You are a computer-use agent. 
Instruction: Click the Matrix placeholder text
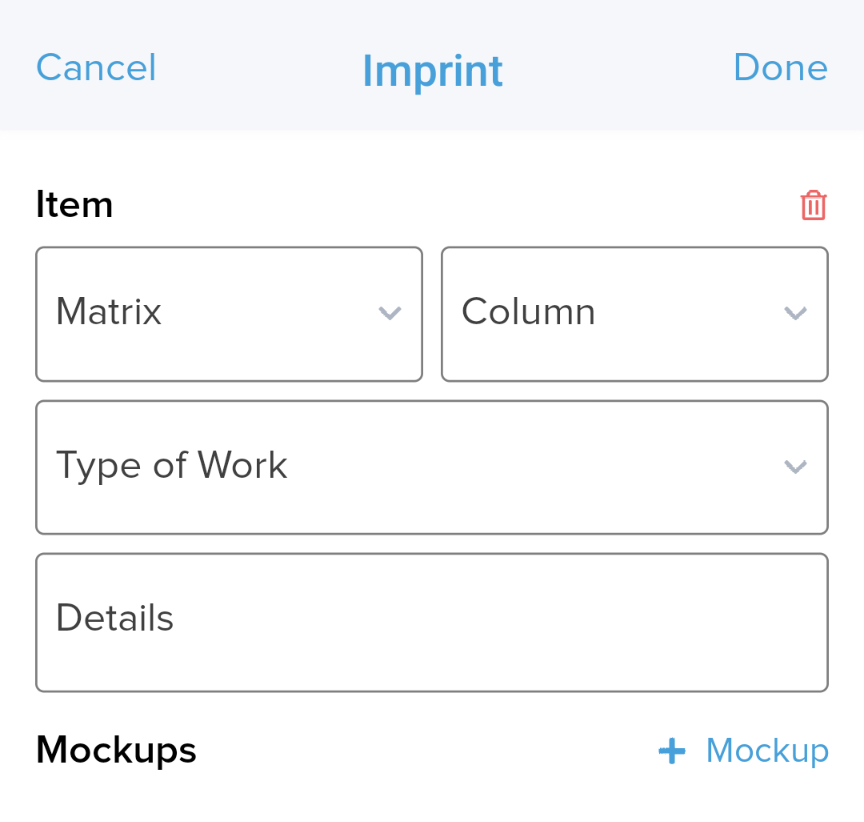[109, 311]
